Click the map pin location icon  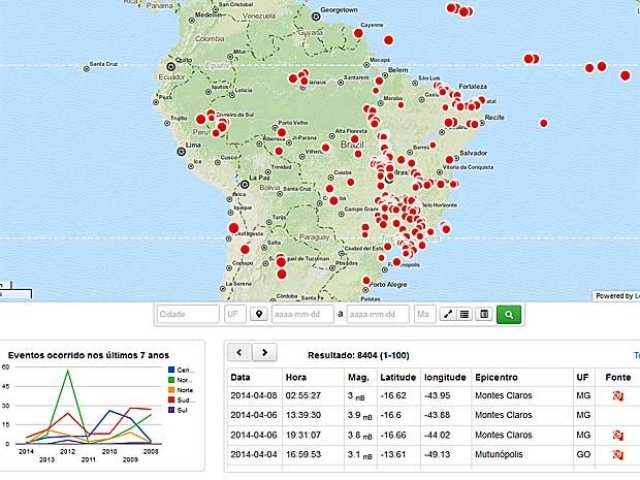coord(259,314)
